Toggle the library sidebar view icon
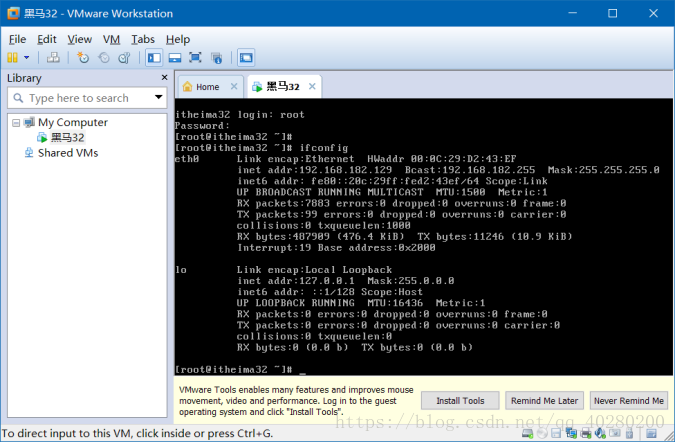Image resolution: width=676 pixels, height=442 pixels. 154,58
